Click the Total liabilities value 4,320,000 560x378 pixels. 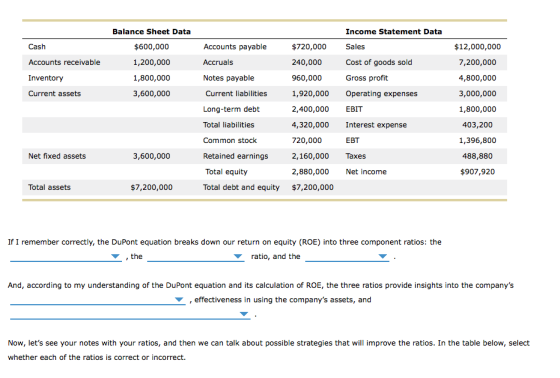(x=310, y=125)
